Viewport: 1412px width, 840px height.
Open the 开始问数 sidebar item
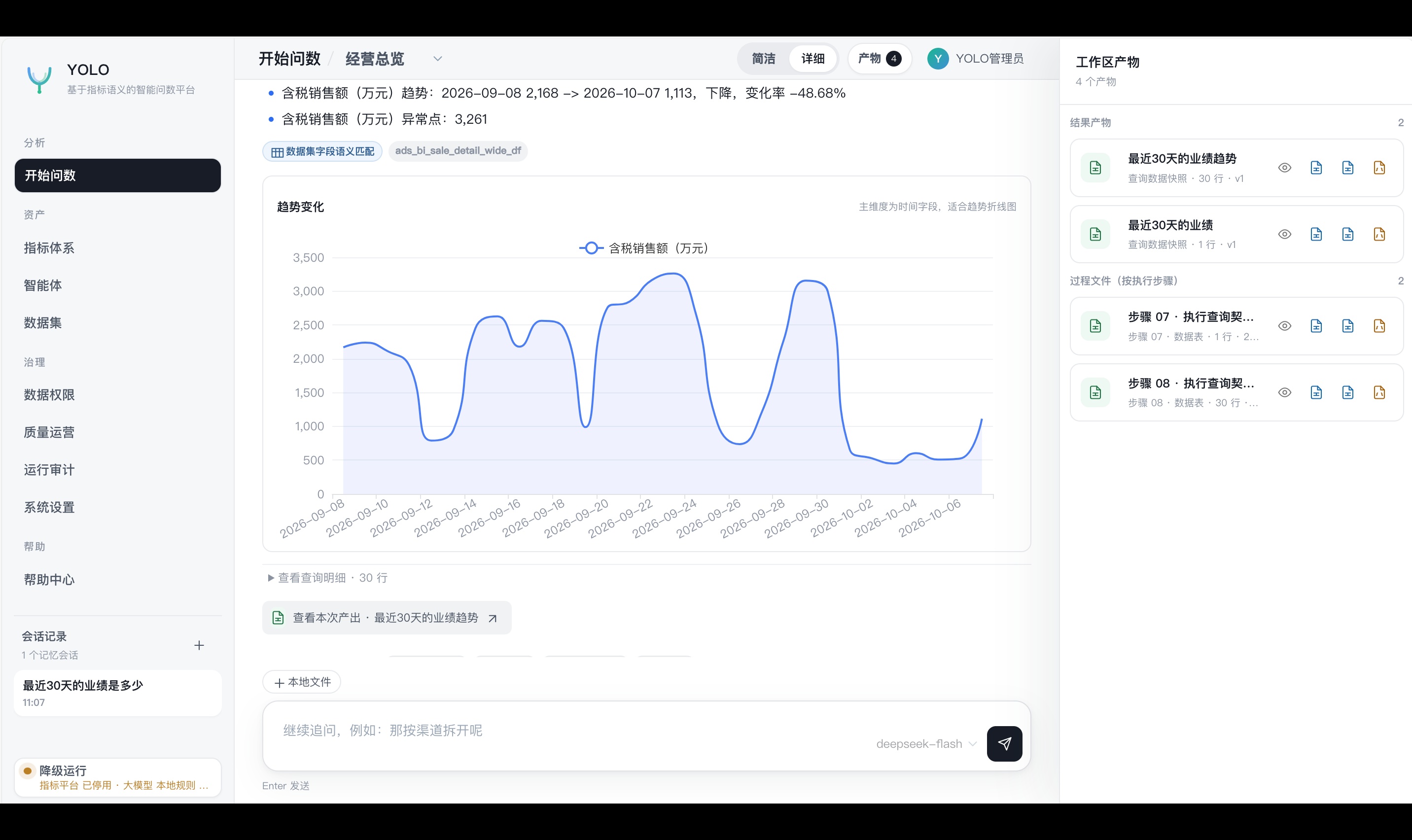118,175
